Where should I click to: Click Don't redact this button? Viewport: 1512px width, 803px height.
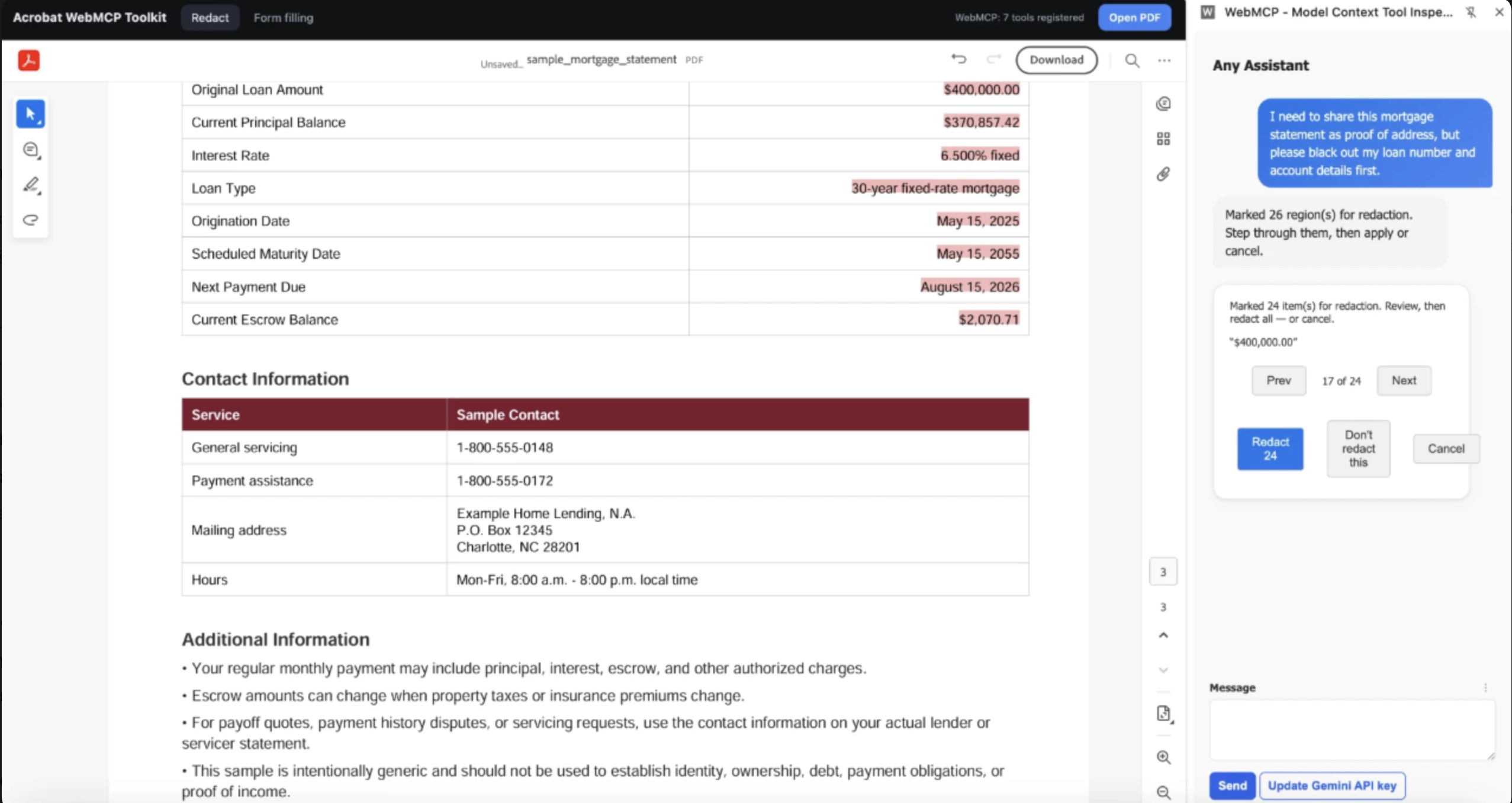(1358, 448)
